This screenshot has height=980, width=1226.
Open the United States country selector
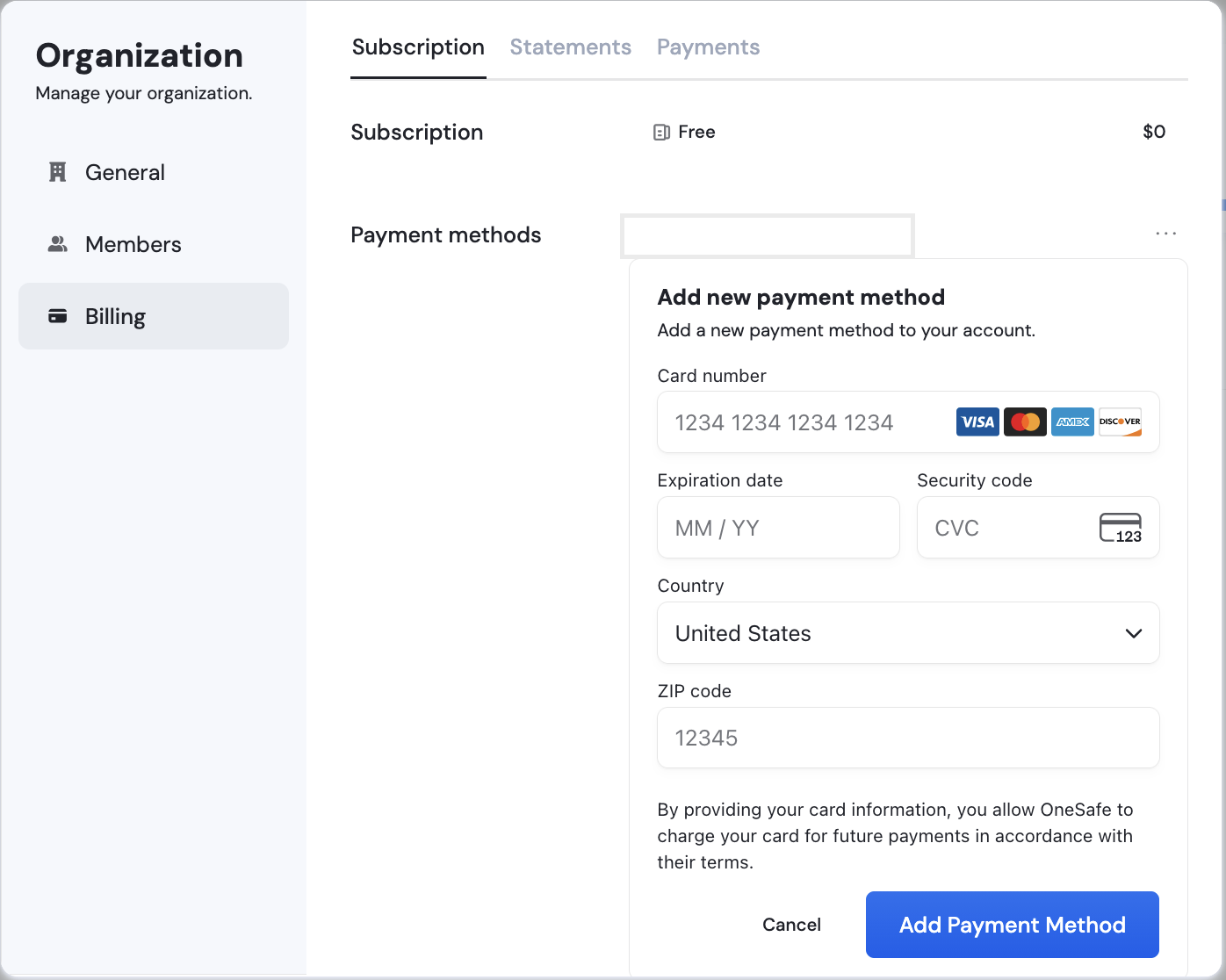tap(908, 633)
